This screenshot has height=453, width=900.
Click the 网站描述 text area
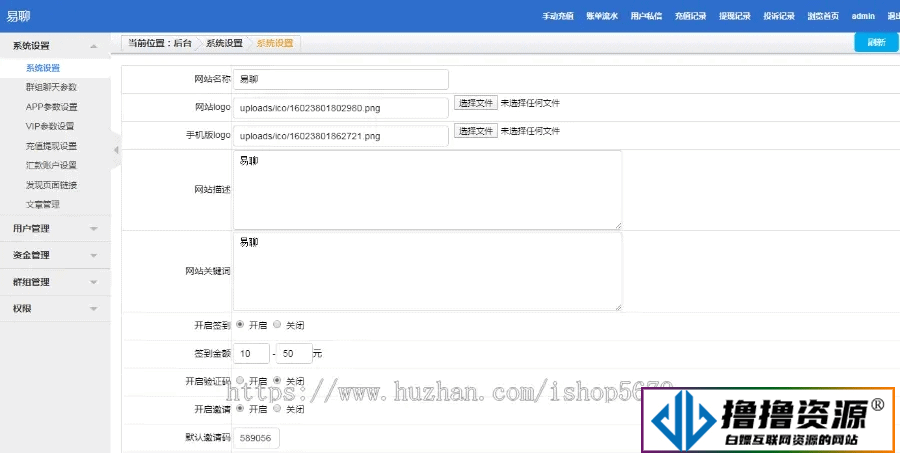point(428,190)
